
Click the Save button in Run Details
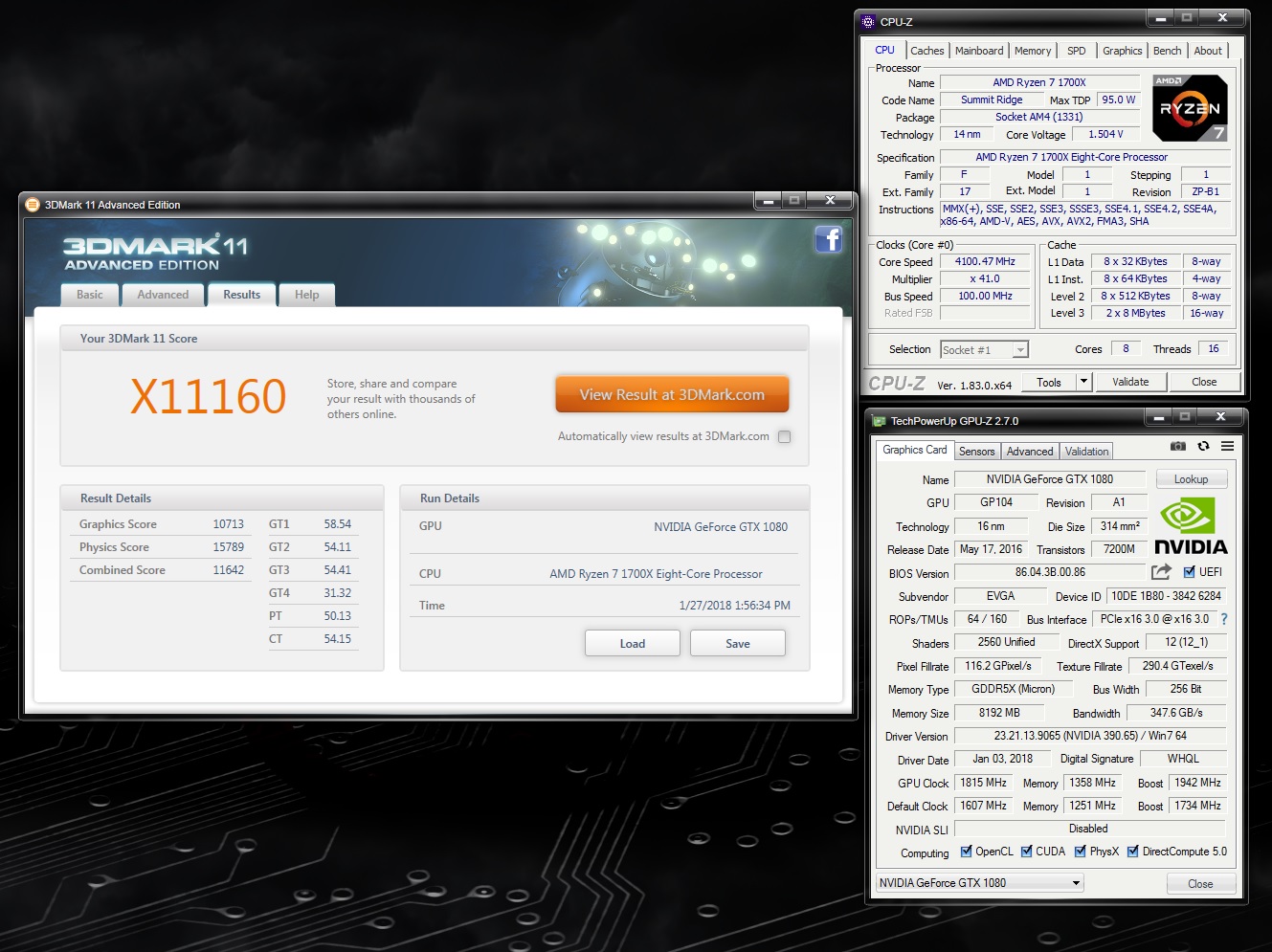738,643
